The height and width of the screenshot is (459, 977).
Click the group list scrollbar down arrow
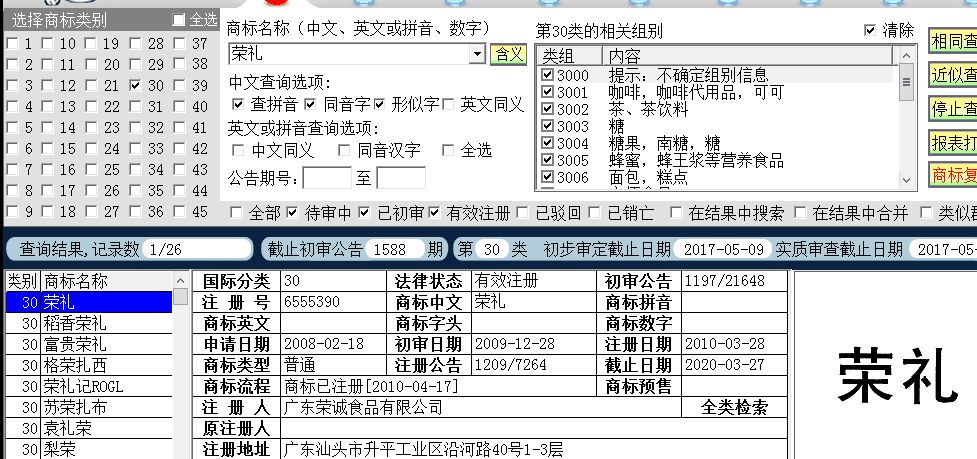point(907,181)
